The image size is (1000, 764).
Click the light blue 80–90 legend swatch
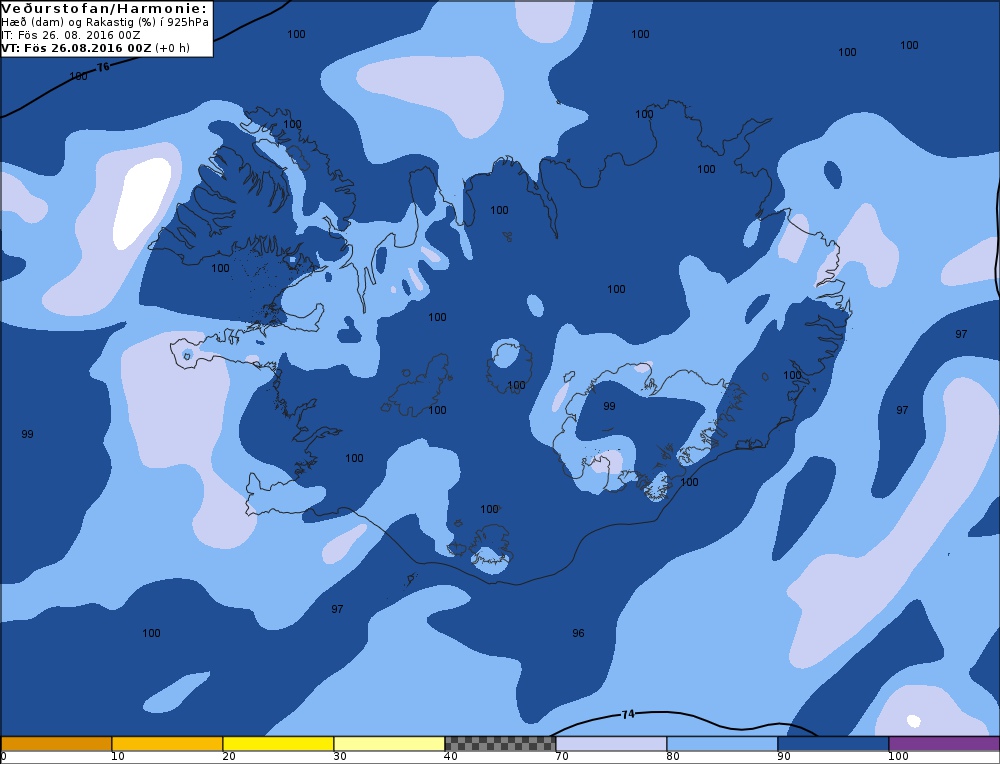tap(722, 744)
